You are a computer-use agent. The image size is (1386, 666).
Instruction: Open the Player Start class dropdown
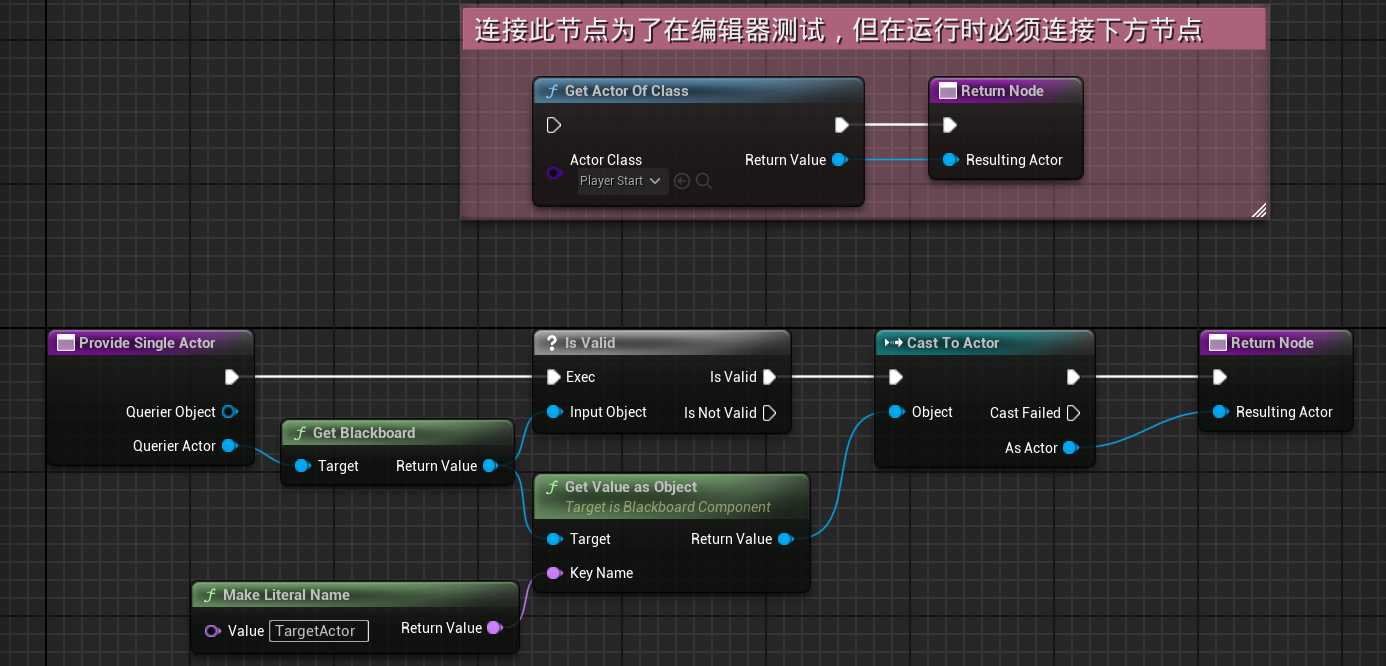coord(622,181)
